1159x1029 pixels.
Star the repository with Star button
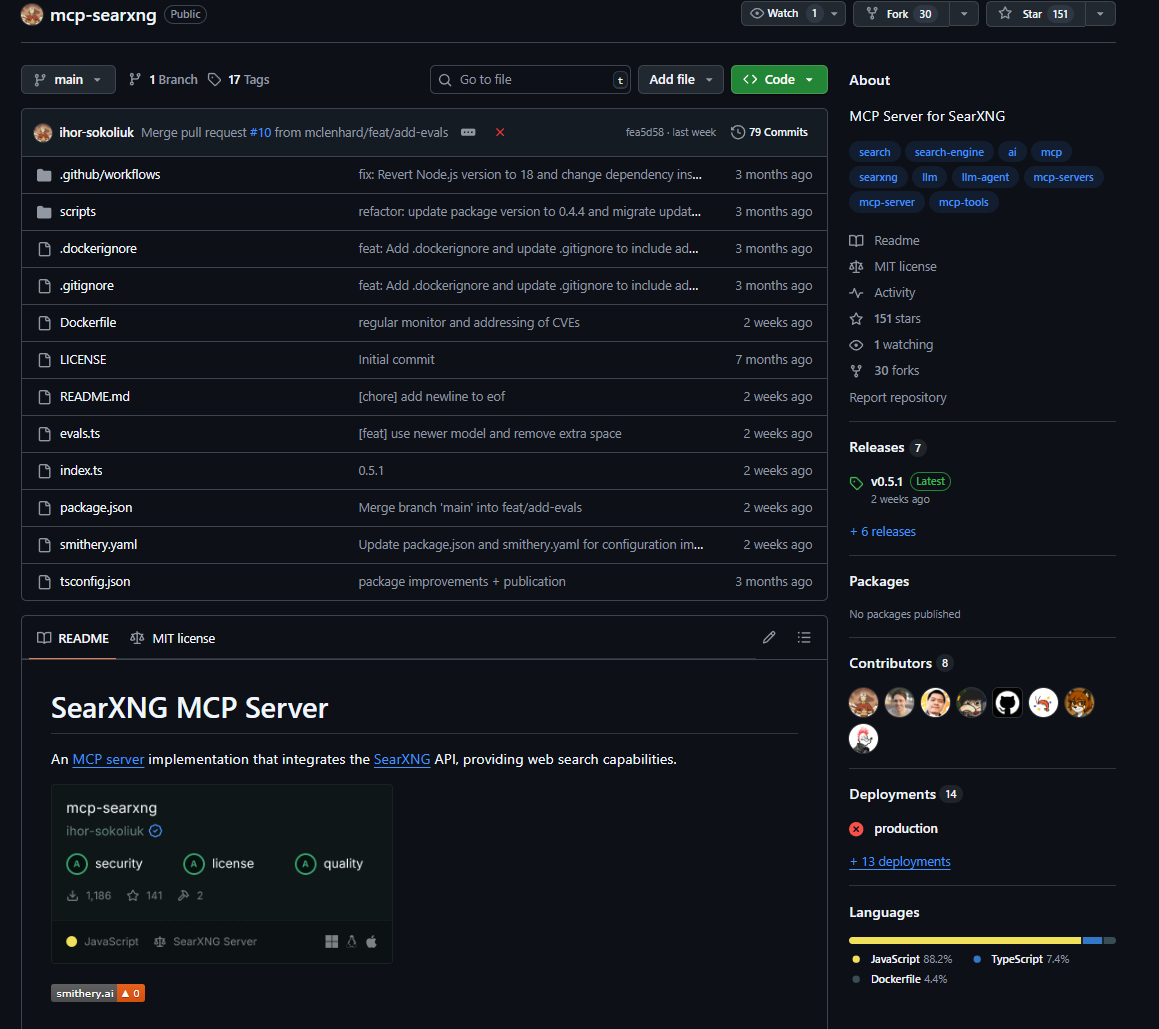(x=1035, y=13)
